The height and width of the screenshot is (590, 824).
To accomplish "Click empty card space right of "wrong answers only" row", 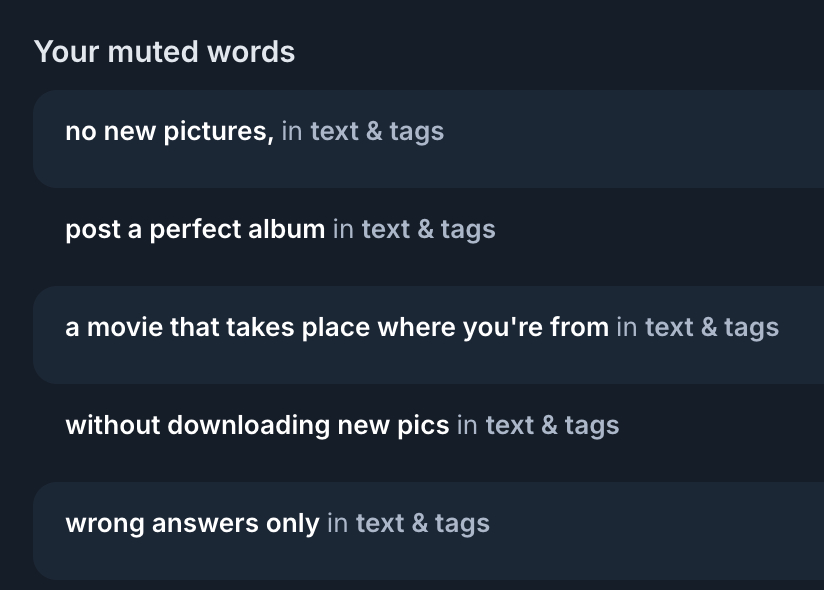I will 660,529.
